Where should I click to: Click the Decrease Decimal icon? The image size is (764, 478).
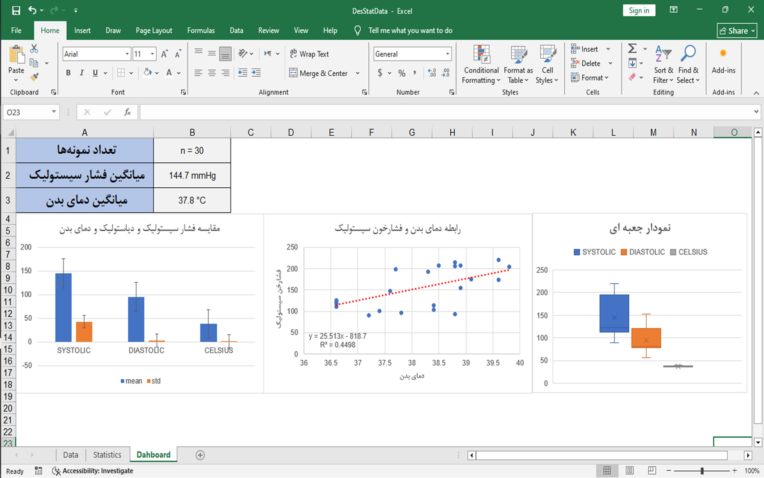(445, 73)
